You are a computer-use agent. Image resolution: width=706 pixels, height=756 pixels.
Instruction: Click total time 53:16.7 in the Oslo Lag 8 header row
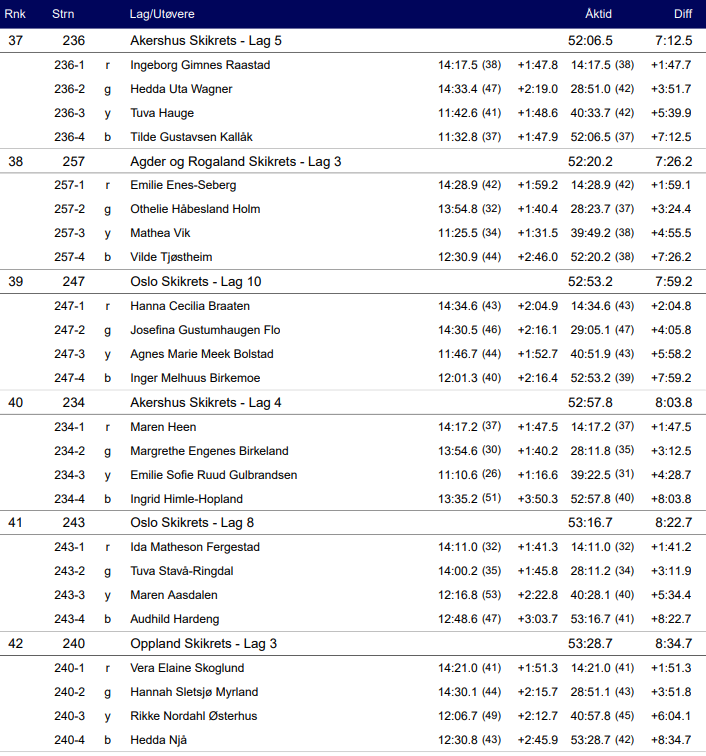point(590,523)
